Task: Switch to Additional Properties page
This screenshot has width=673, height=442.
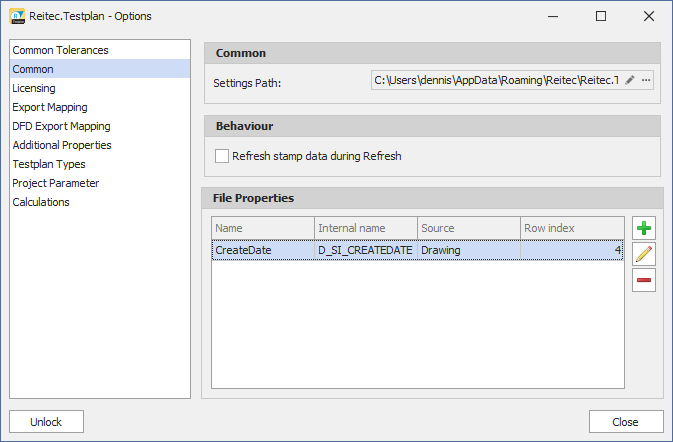Action: pos(62,145)
